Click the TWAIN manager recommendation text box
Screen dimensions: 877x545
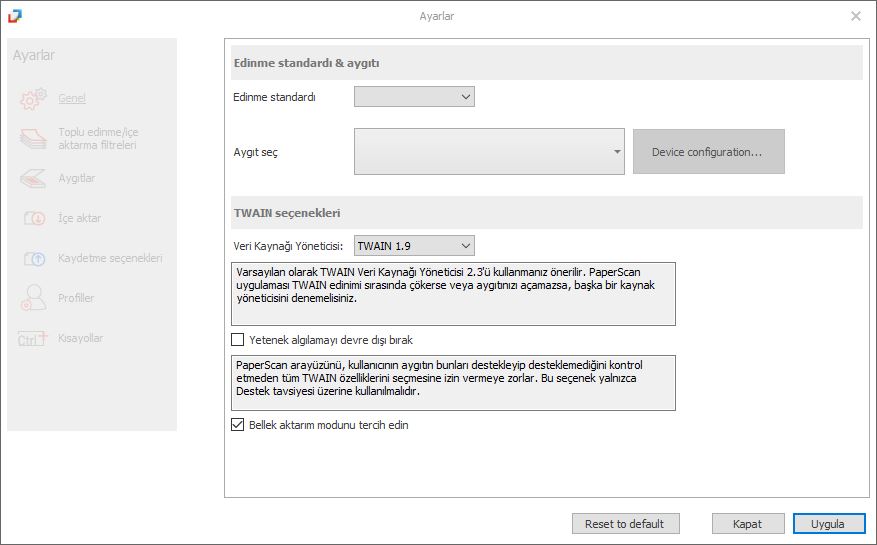click(453, 294)
